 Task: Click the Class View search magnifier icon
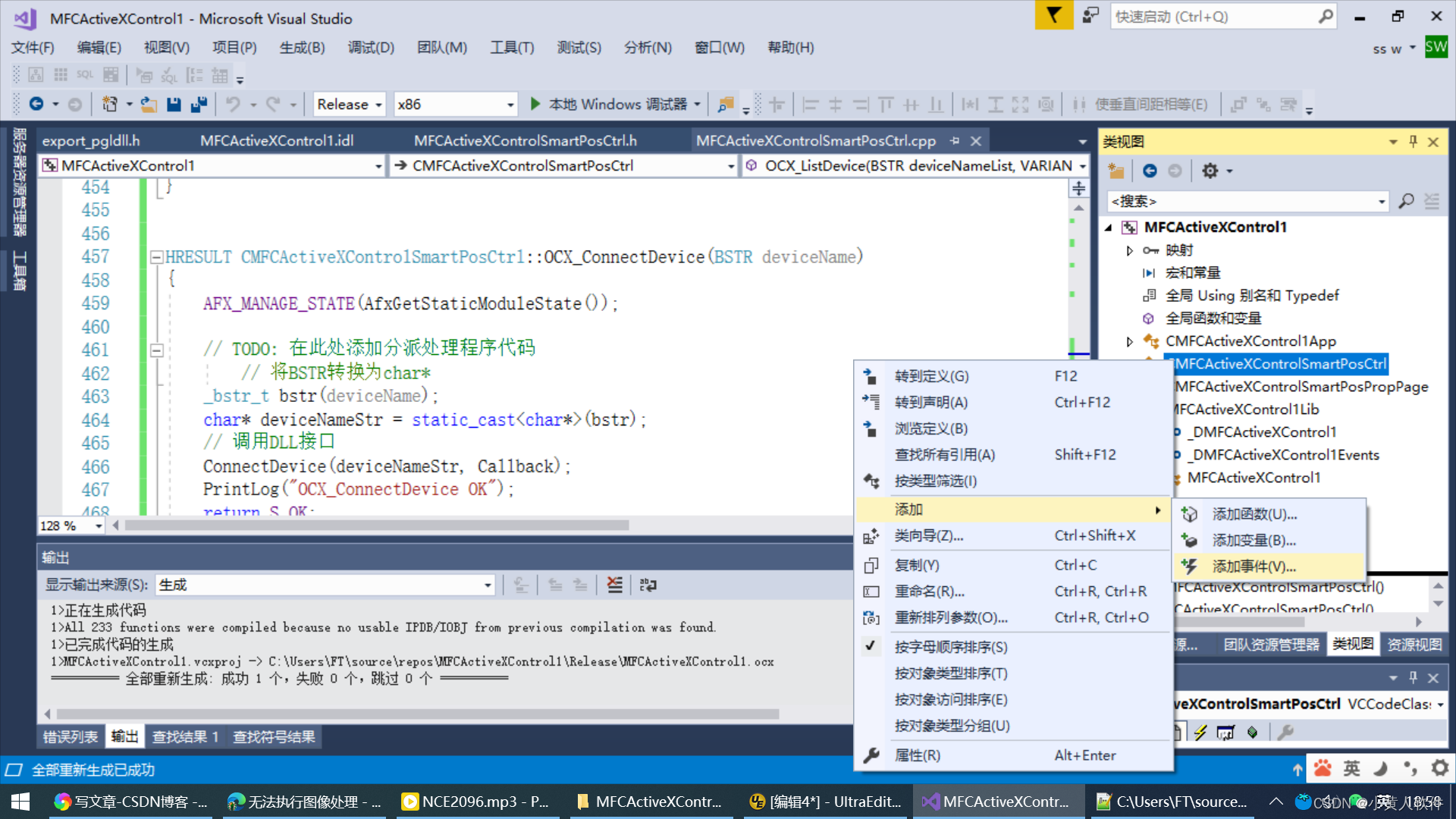click(1406, 201)
